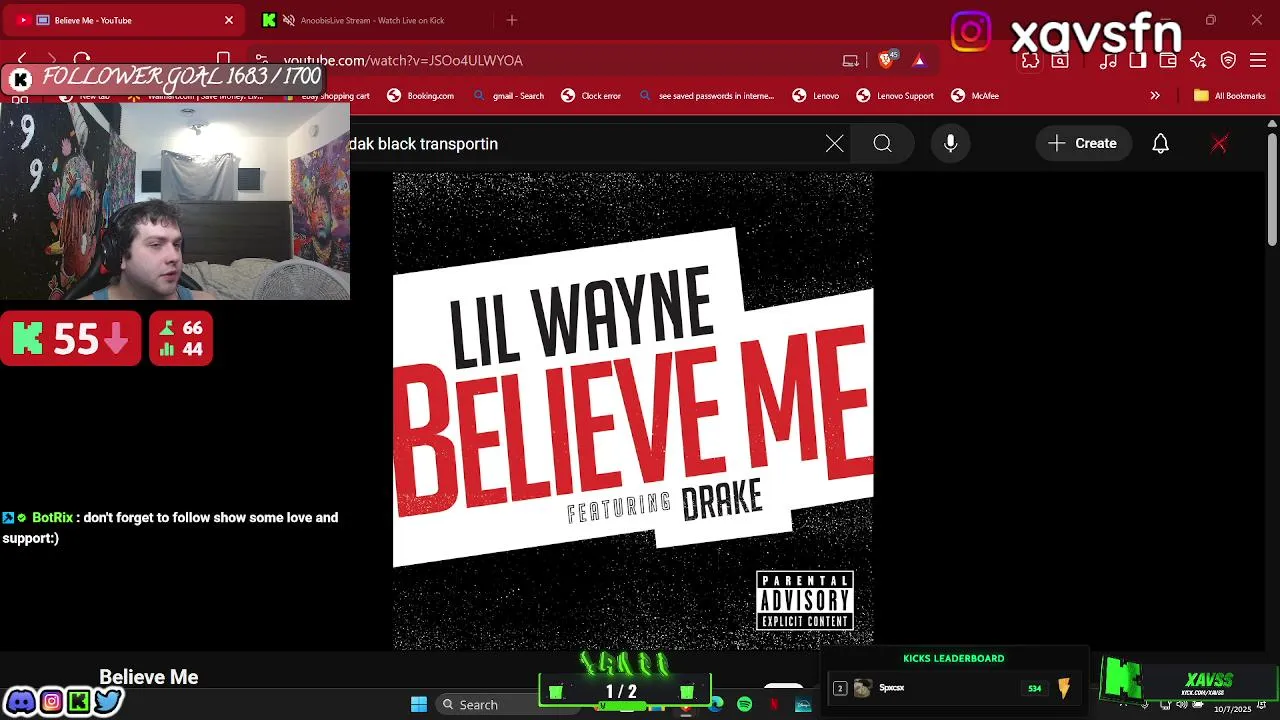Restore down the browser window
This screenshot has width=1280, height=720.
coord(1211,20)
